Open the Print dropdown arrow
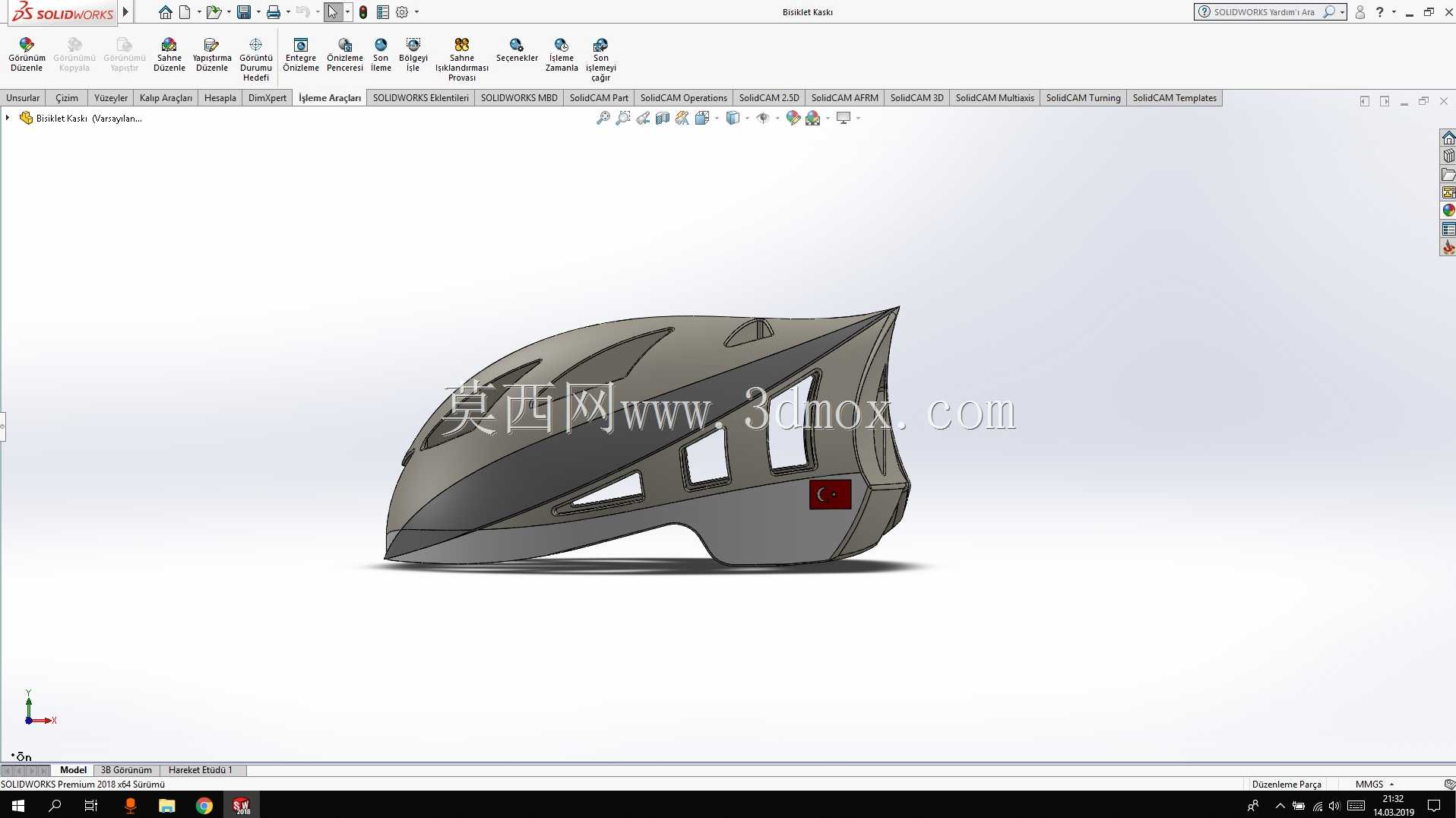 tap(288, 12)
